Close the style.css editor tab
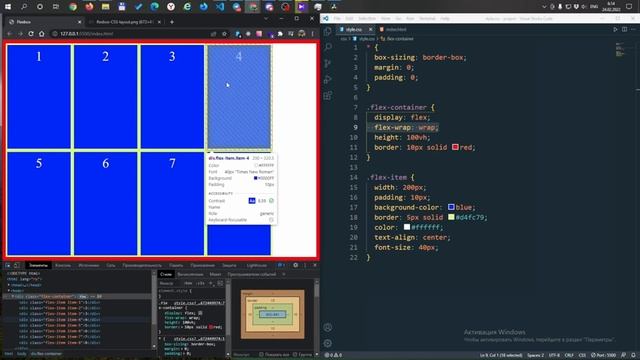This screenshot has height=360, width=640. pyautogui.click(x=370, y=29)
